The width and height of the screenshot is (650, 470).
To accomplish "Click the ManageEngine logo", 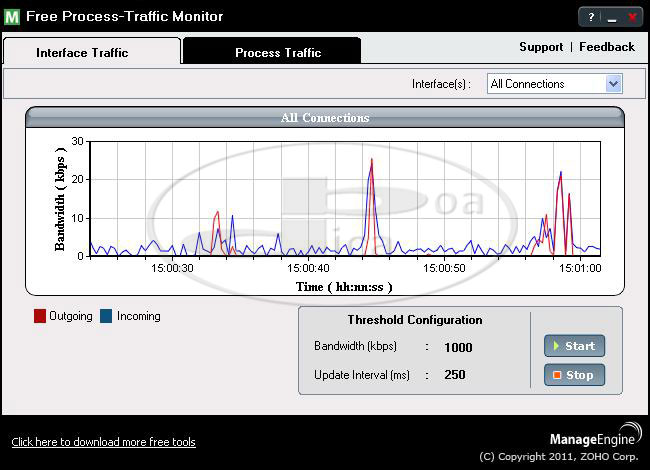I will coord(592,439).
